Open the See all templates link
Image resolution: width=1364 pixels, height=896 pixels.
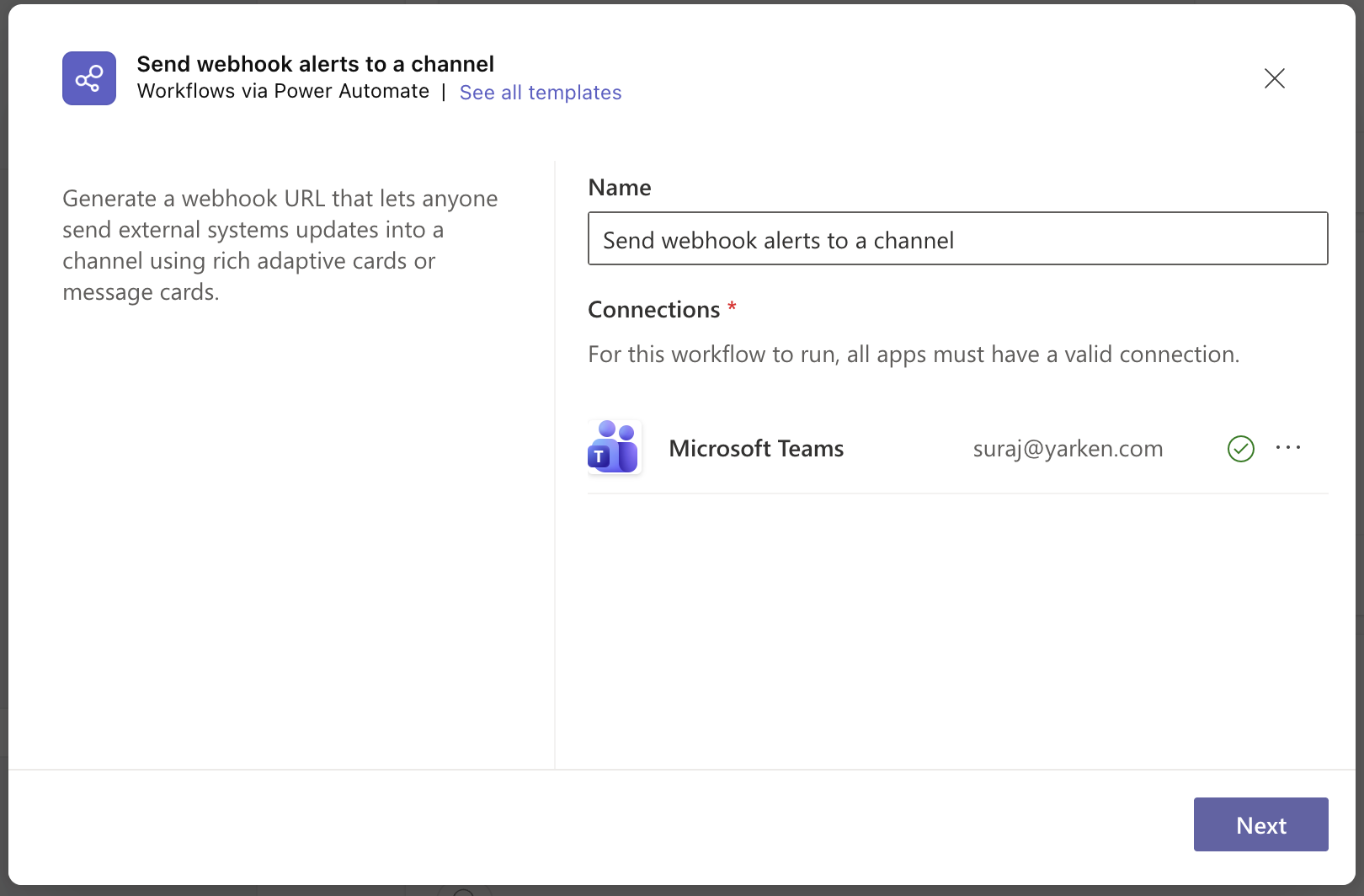540,93
